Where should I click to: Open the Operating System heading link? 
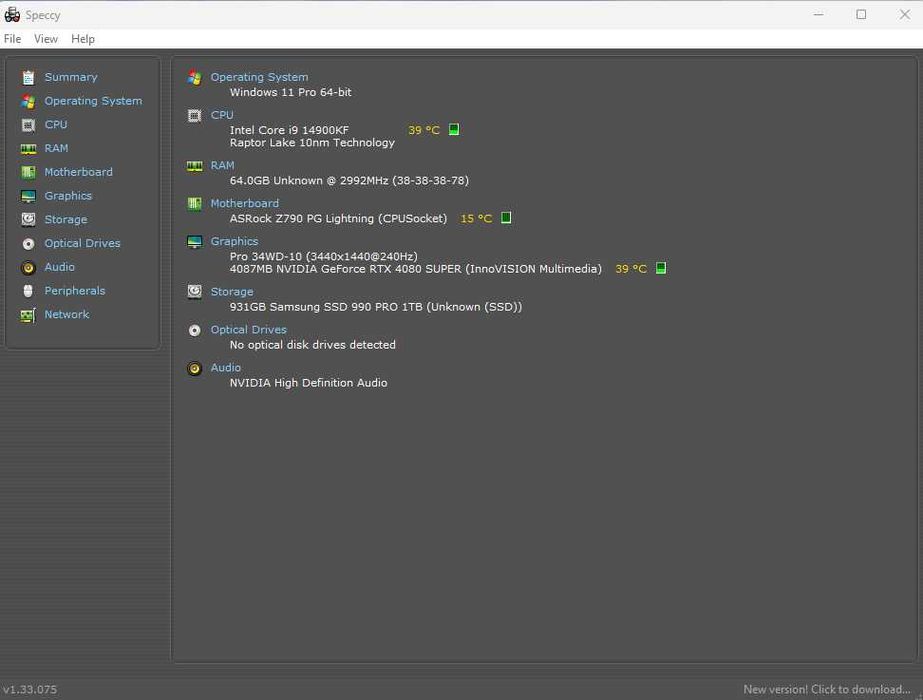(x=260, y=77)
